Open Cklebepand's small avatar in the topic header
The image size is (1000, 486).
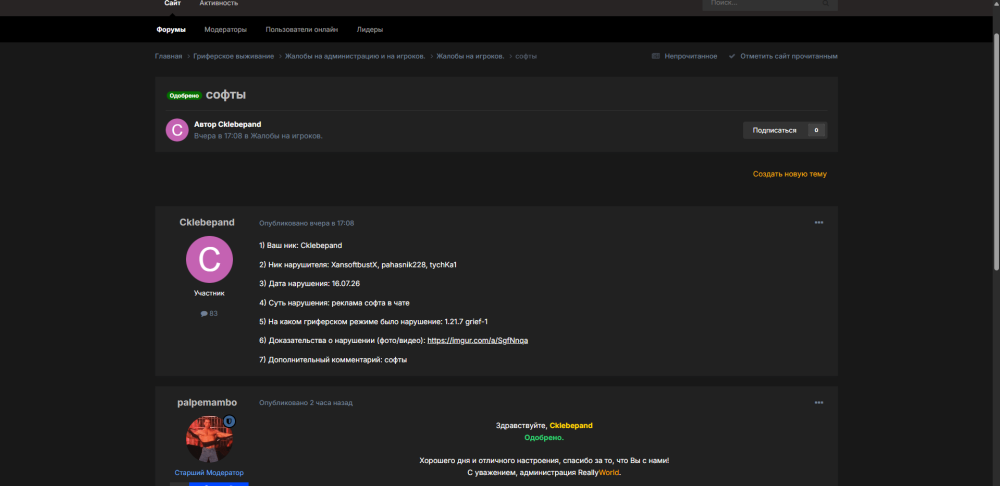point(177,130)
